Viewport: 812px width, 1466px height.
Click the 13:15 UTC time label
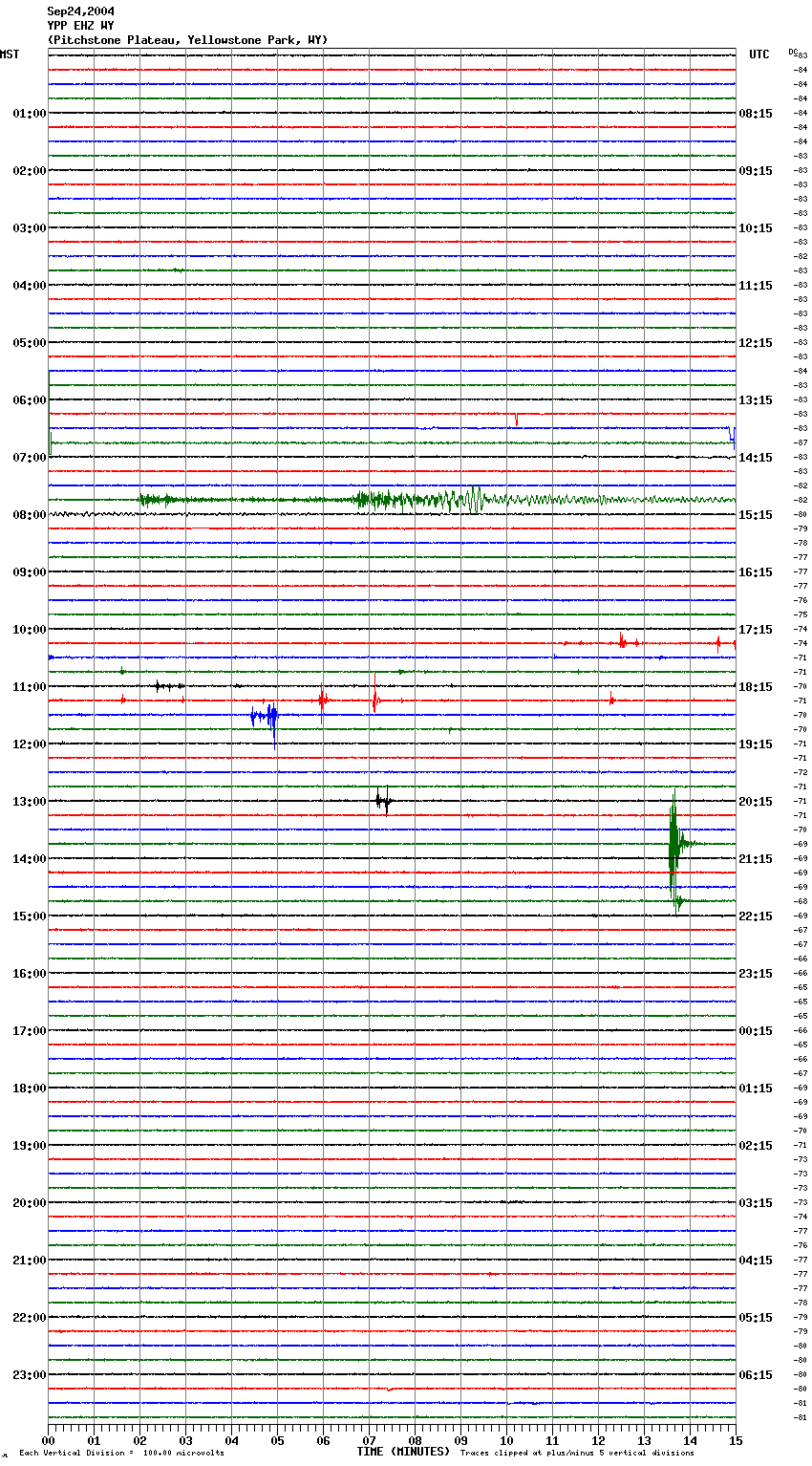coord(756,400)
